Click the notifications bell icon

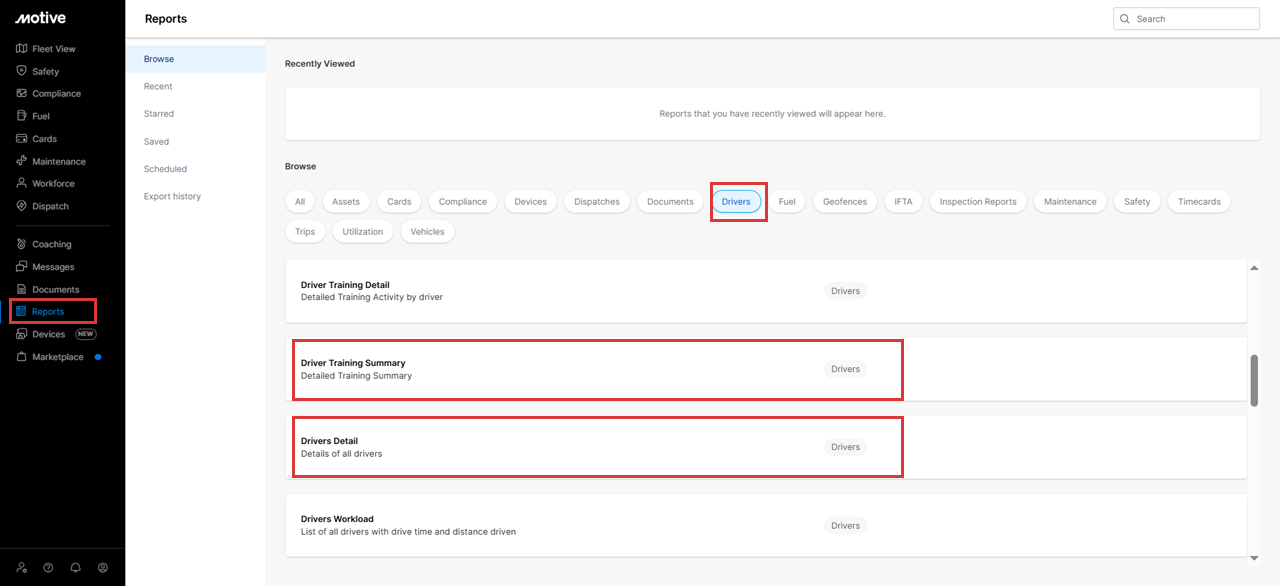(x=75, y=567)
